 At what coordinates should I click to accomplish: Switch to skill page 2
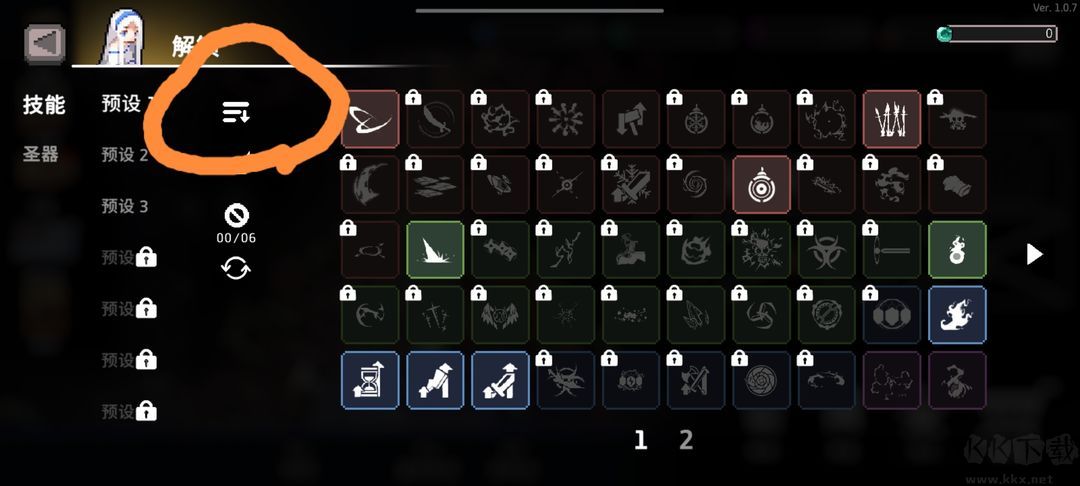point(686,439)
